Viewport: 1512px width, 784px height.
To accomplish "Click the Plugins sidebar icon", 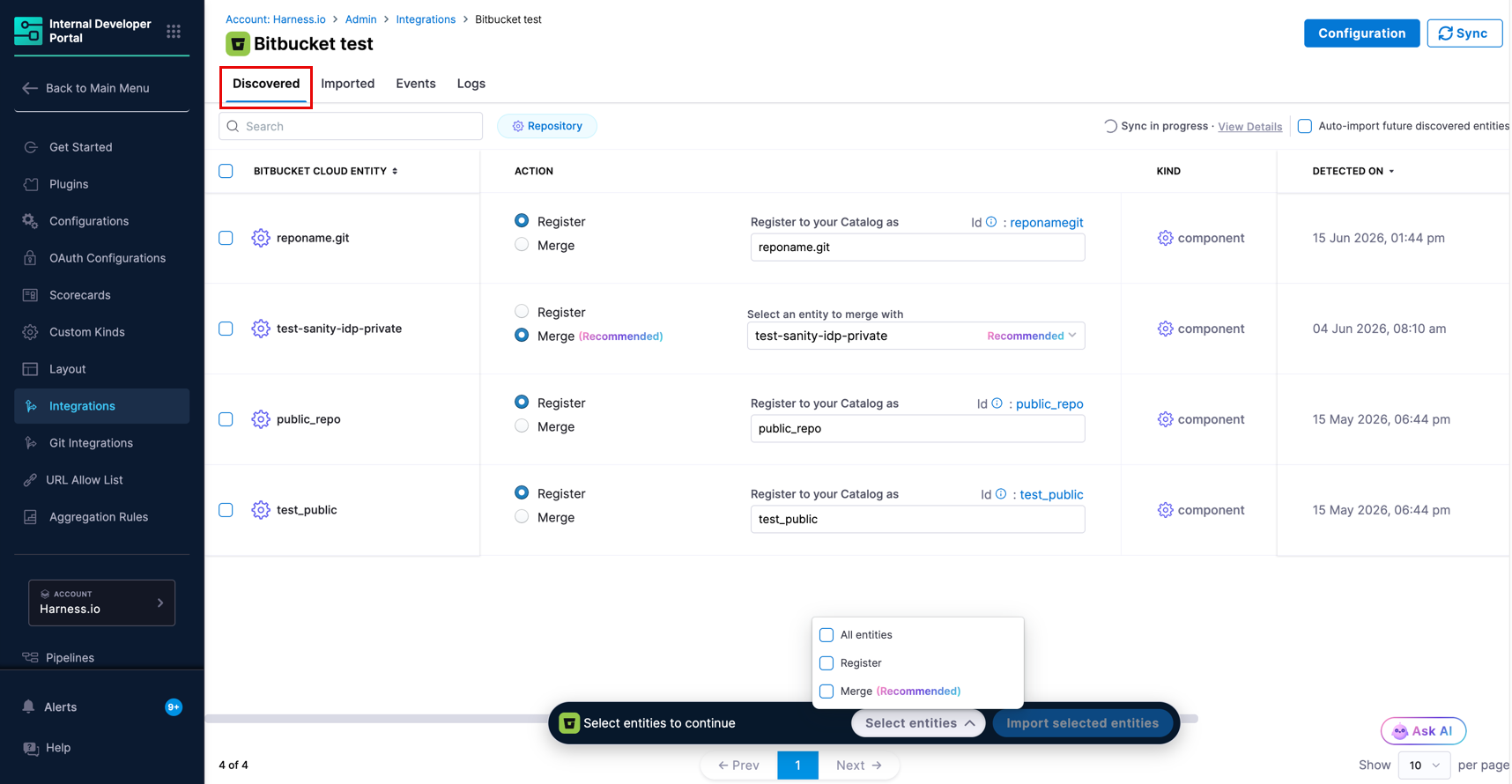I will coord(31,184).
